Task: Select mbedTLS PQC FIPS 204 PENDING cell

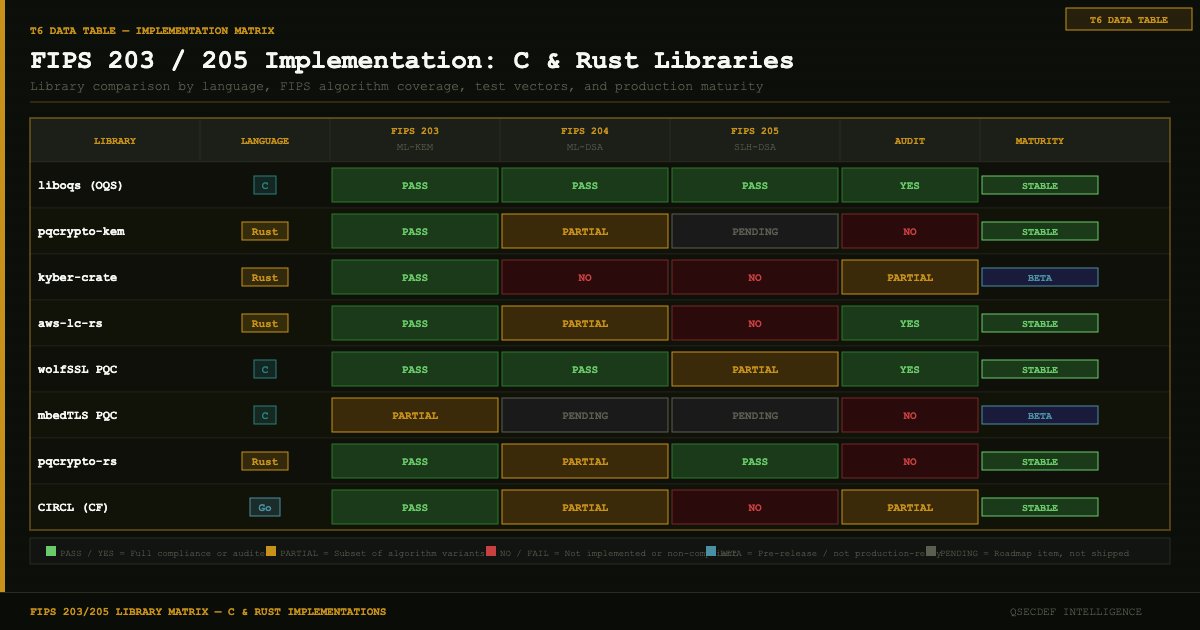Action: 585,415
